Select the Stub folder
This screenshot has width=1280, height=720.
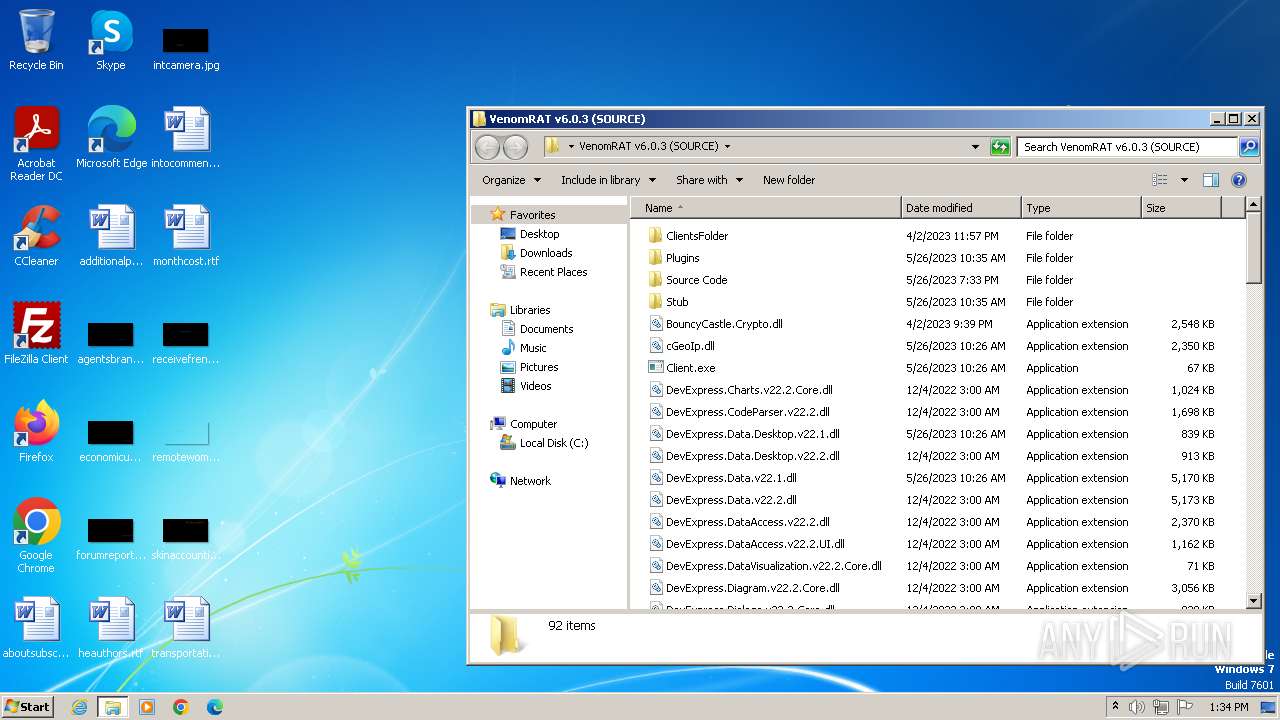click(x=668, y=302)
